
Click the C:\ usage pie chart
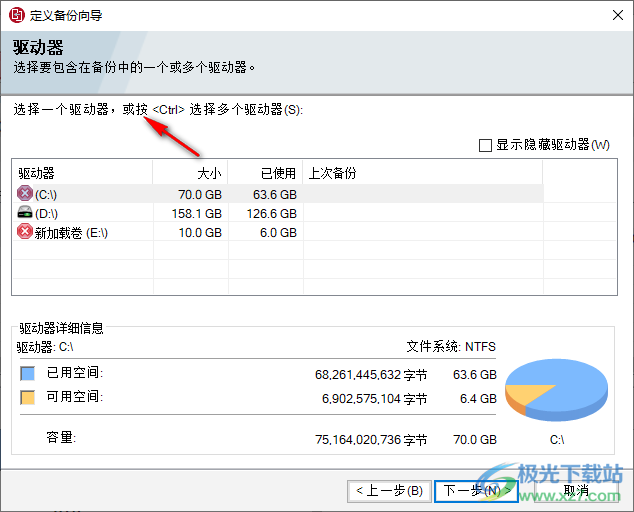click(556, 389)
